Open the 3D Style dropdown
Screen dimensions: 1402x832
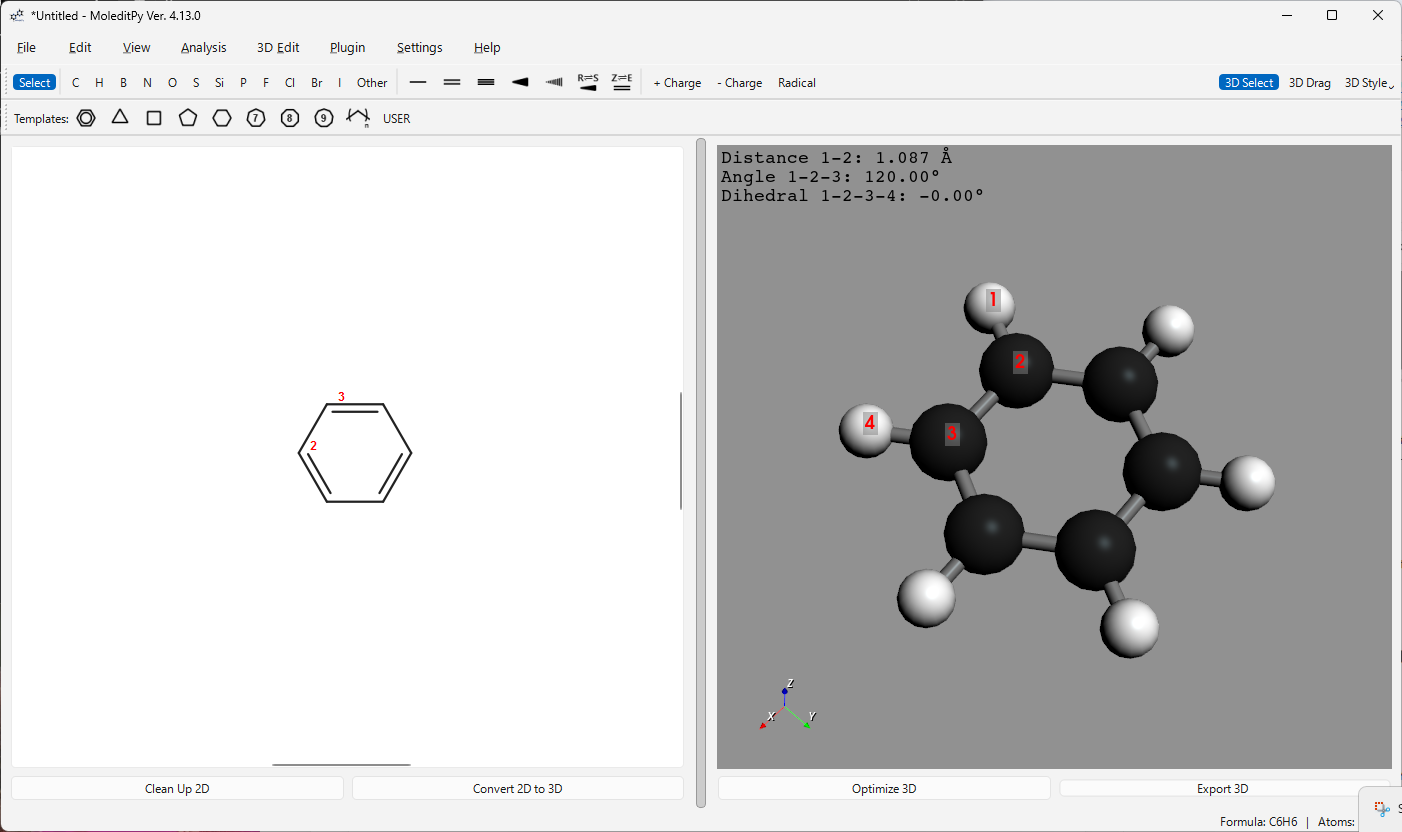(x=1369, y=83)
